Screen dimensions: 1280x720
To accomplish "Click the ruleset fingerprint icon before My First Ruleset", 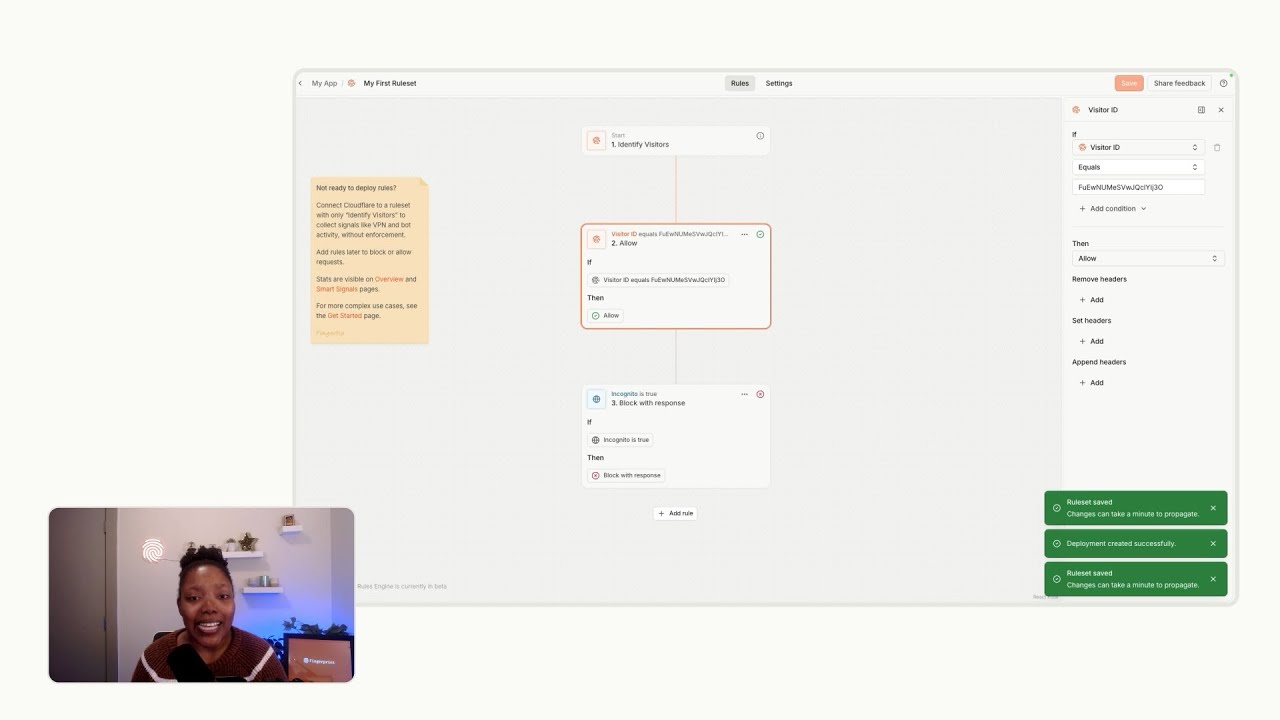I will [x=351, y=83].
